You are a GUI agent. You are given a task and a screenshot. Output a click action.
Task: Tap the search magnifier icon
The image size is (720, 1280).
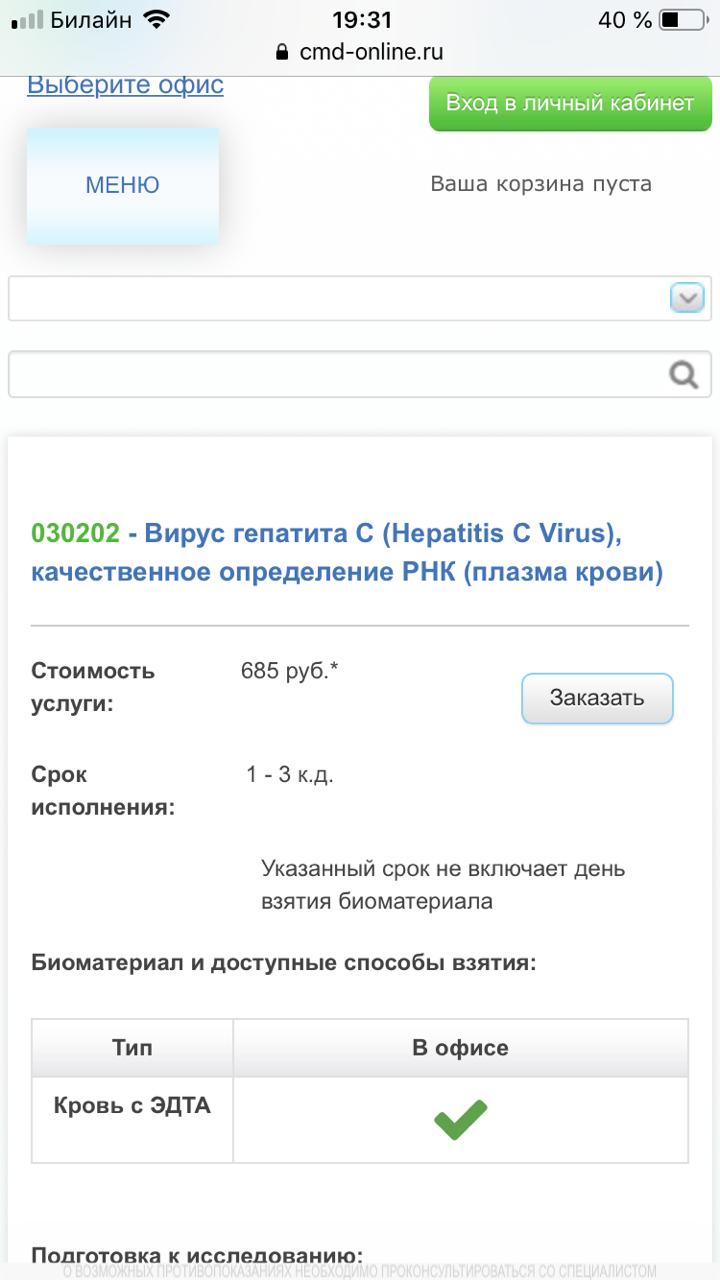(x=684, y=375)
